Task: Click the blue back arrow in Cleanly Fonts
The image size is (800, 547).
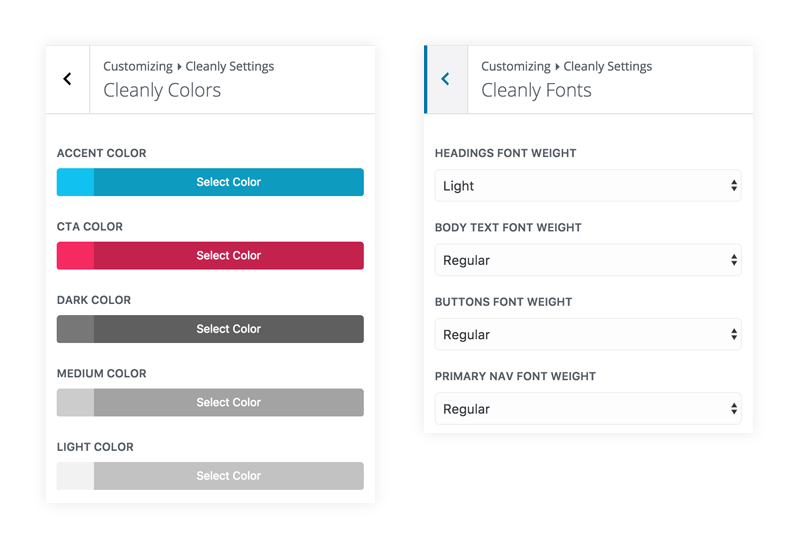Action: (446, 79)
